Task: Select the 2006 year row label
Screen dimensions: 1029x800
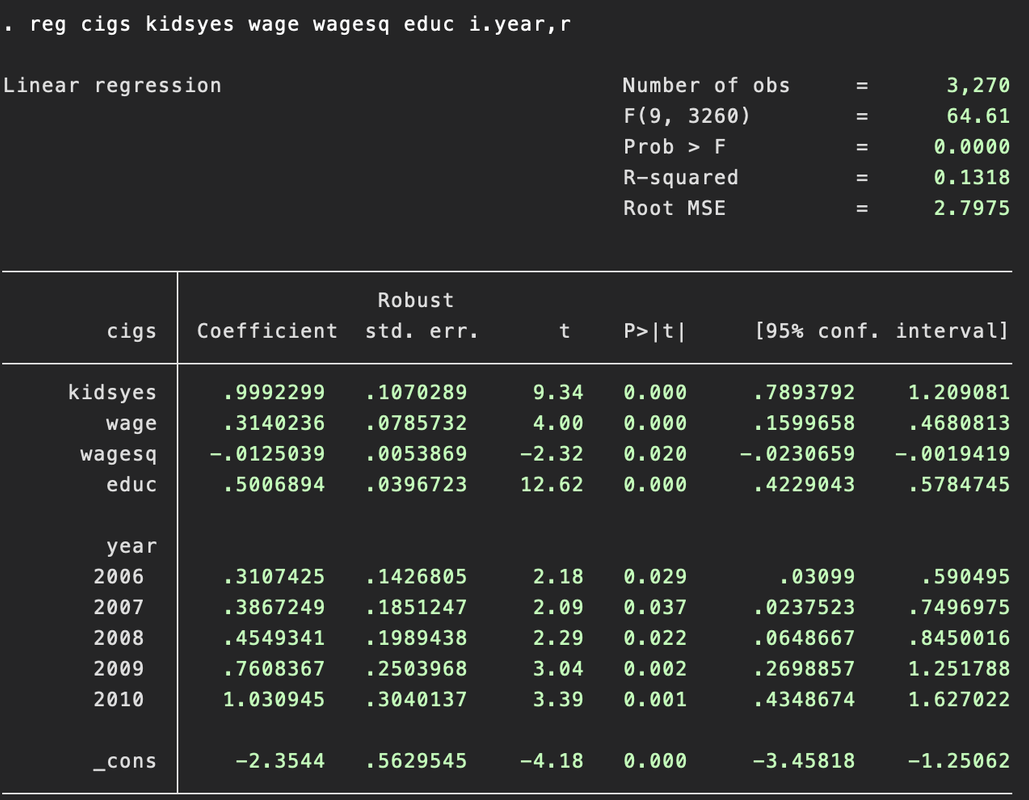Action: point(119,577)
